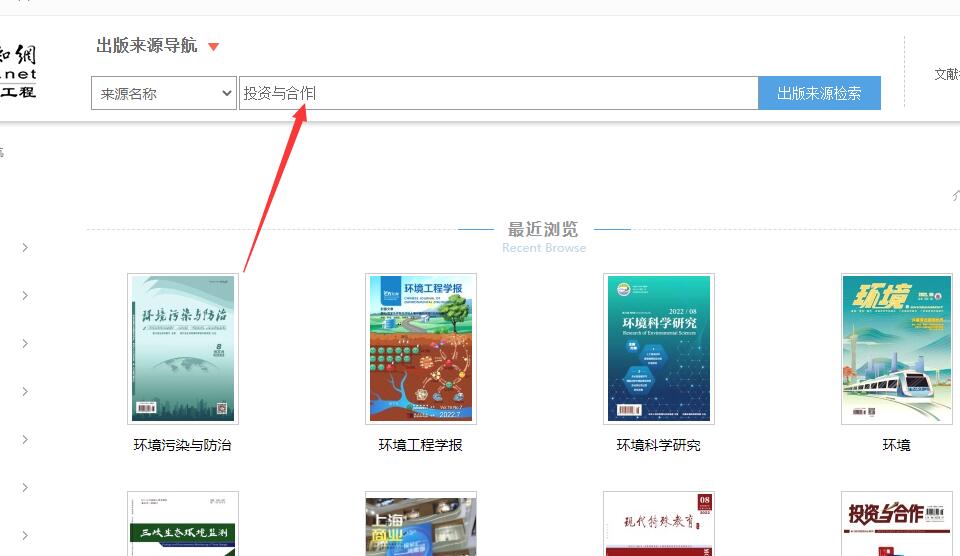
Task: Click the 环境污染与防治 title link
Action: pyautogui.click(x=182, y=445)
